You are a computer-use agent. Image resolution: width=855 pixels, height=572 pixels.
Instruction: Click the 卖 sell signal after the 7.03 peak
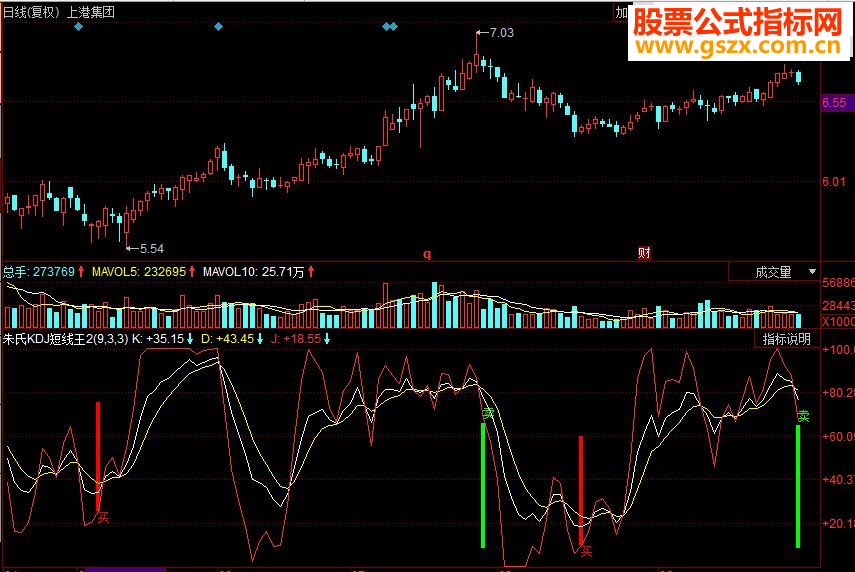click(x=488, y=414)
